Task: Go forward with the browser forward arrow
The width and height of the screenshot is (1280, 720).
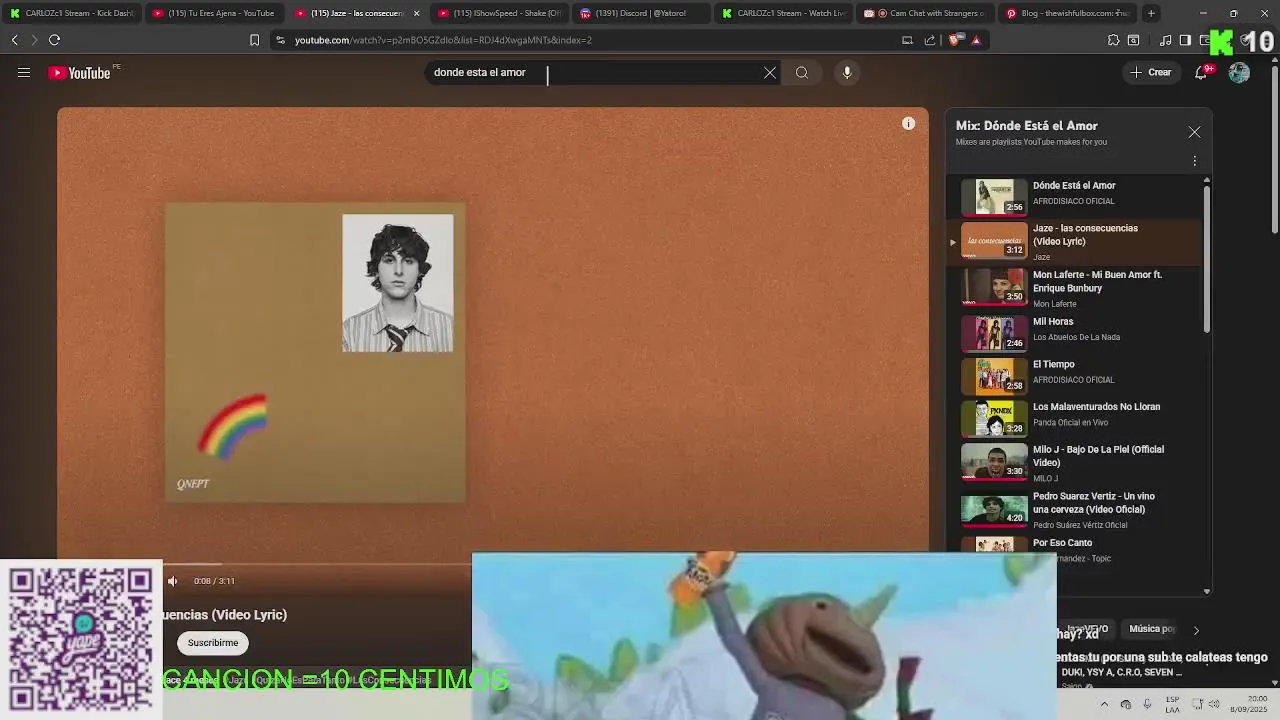Action: coord(34,40)
